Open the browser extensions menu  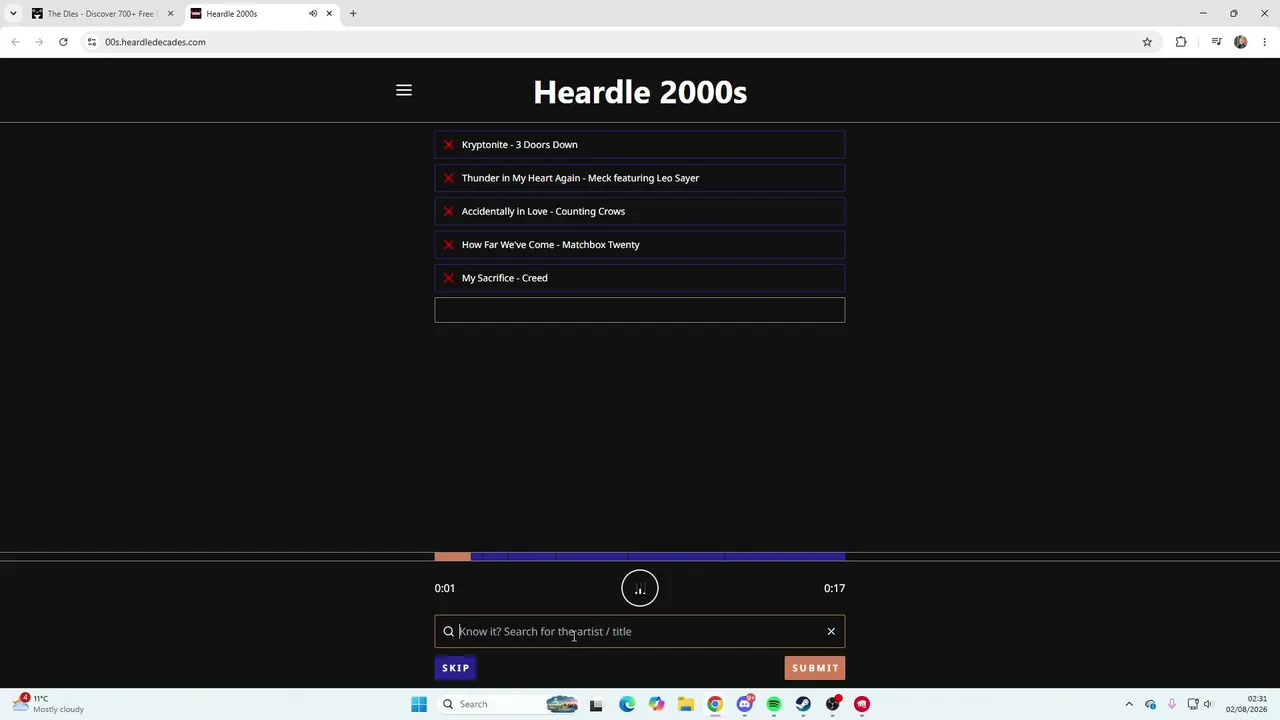click(x=1181, y=42)
